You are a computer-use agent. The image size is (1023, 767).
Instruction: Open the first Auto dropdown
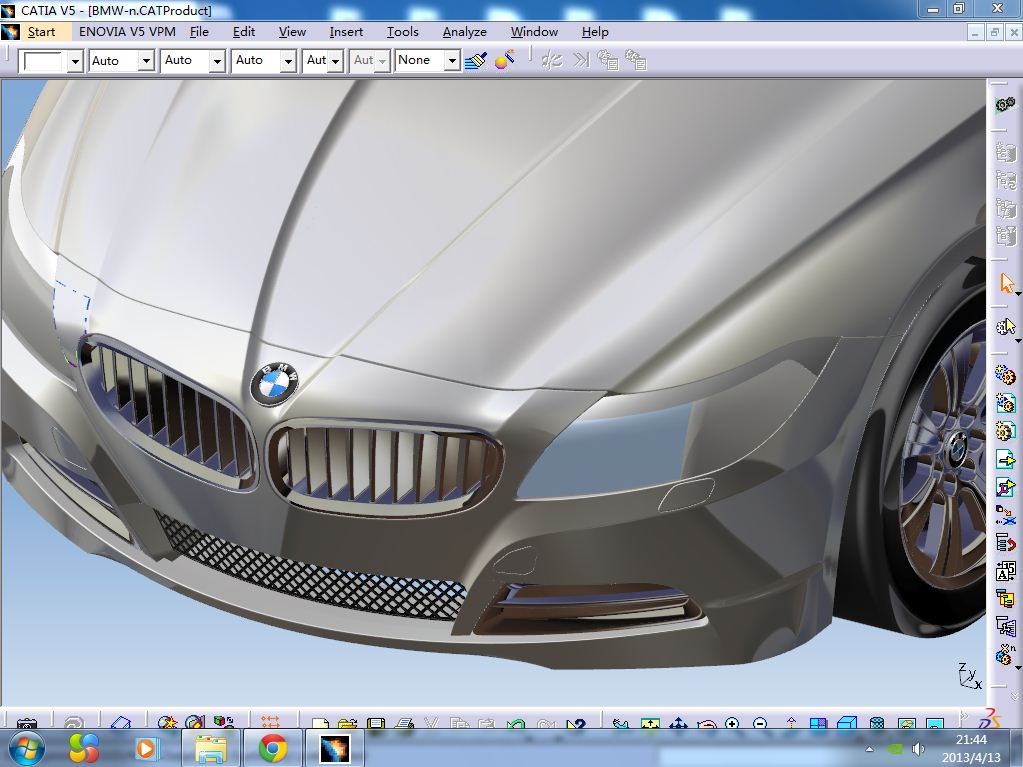click(x=146, y=61)
